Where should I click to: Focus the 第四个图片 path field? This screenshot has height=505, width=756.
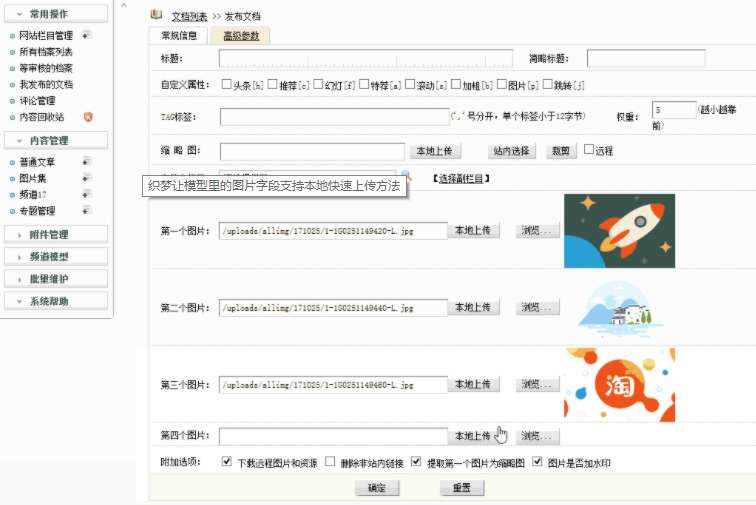click(333, 436)
